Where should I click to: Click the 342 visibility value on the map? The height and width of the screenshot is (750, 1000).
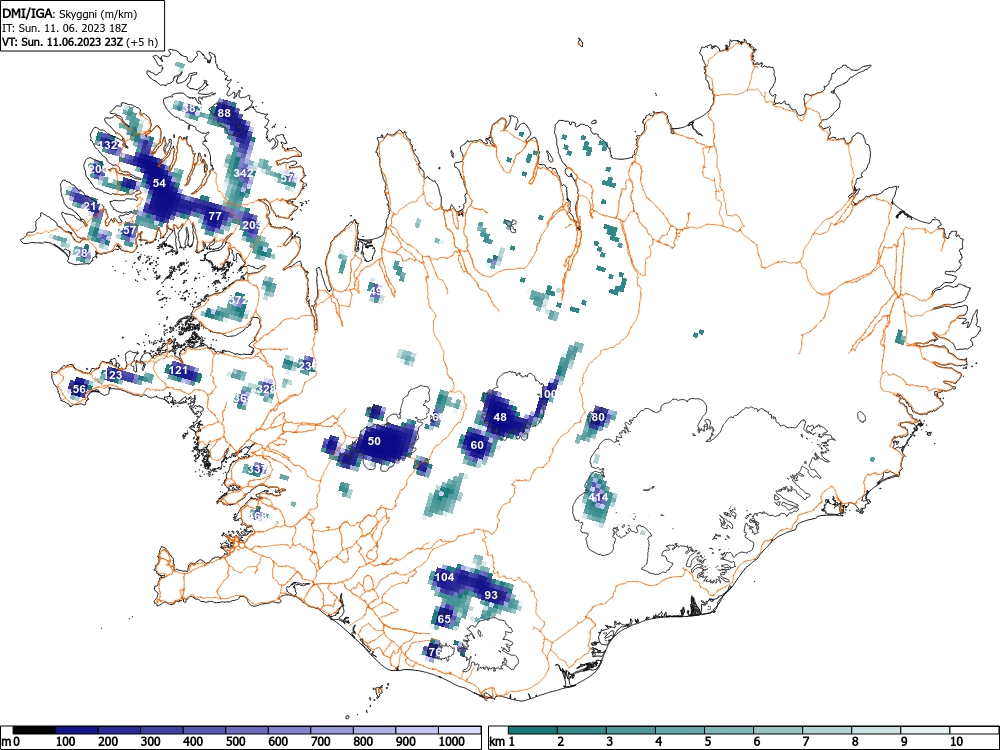click(x=244, y=173)
